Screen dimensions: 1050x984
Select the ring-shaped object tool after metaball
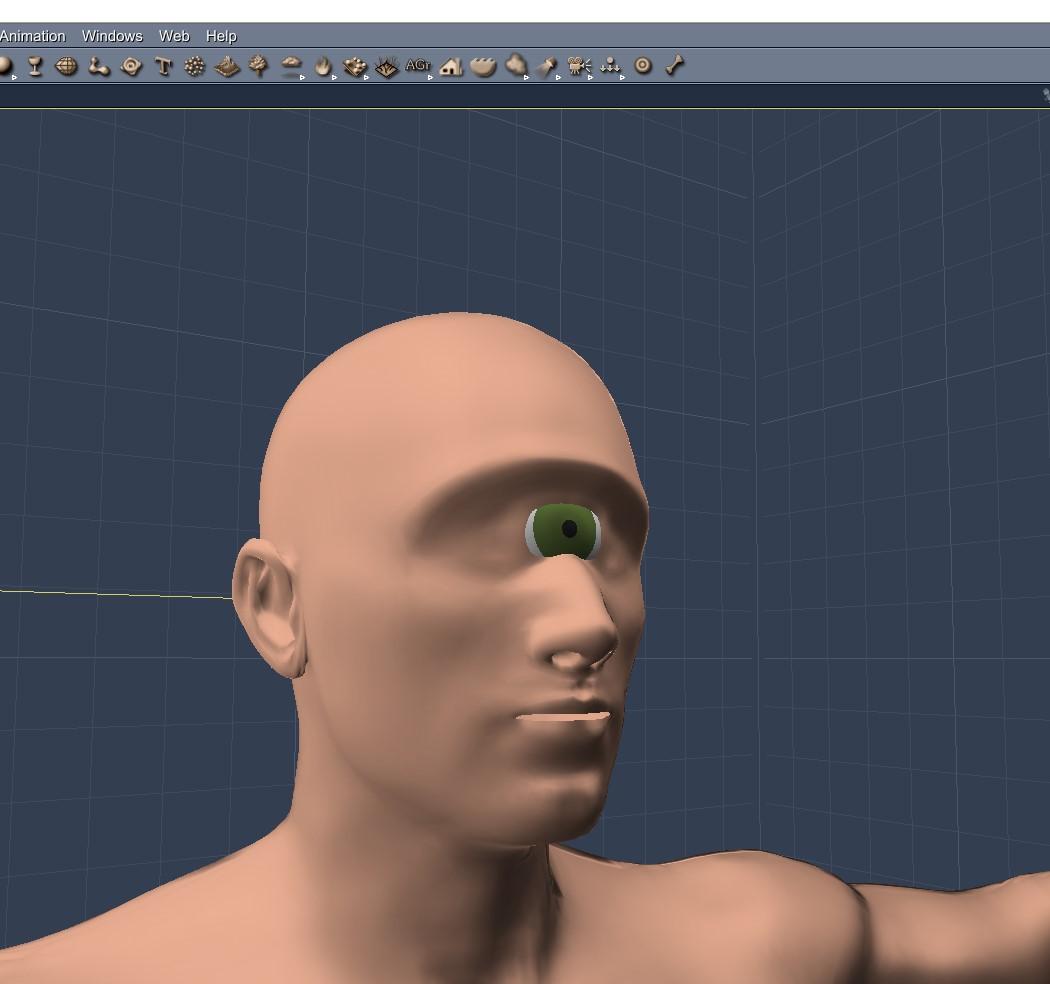pos(131,66)
